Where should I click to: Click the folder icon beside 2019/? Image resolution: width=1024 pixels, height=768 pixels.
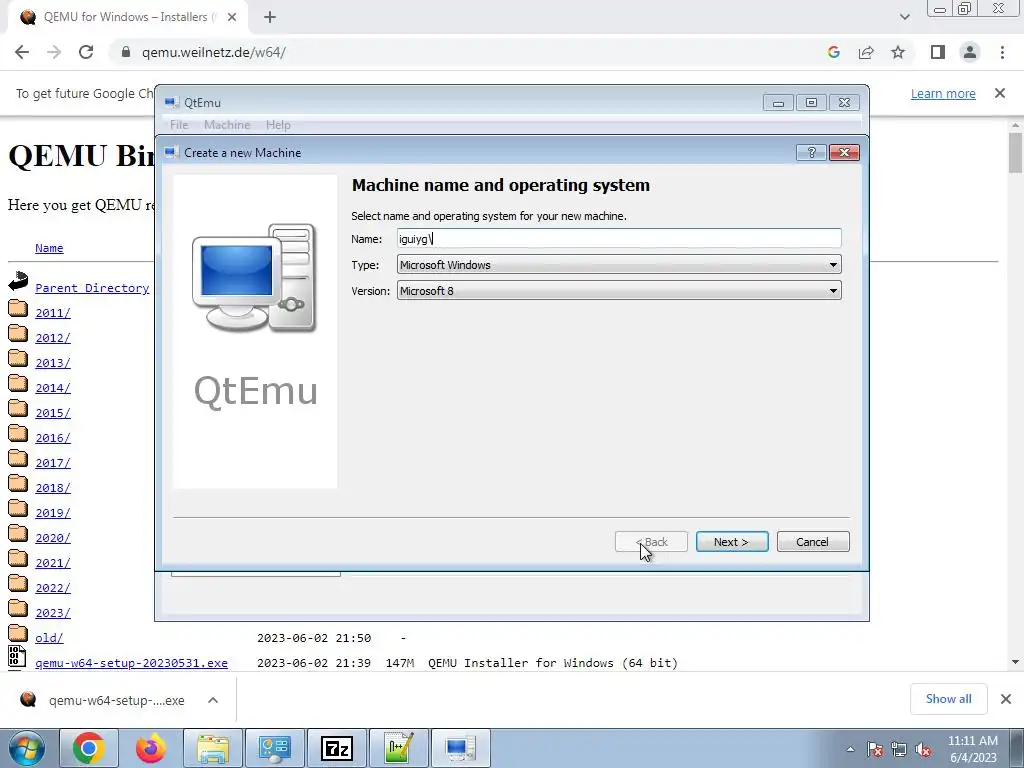18,509
